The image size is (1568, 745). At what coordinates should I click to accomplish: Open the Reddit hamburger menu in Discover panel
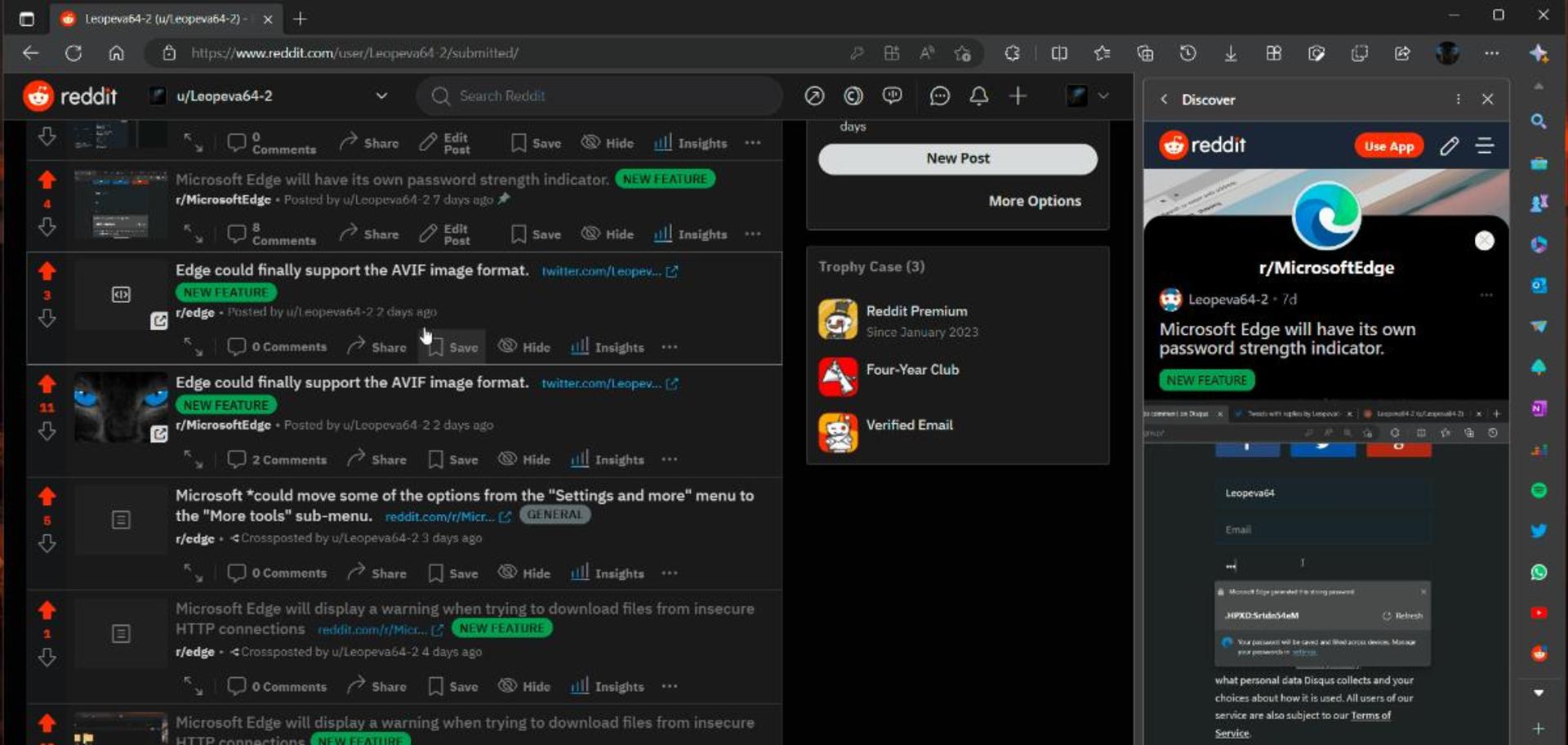click(1485, 145)
